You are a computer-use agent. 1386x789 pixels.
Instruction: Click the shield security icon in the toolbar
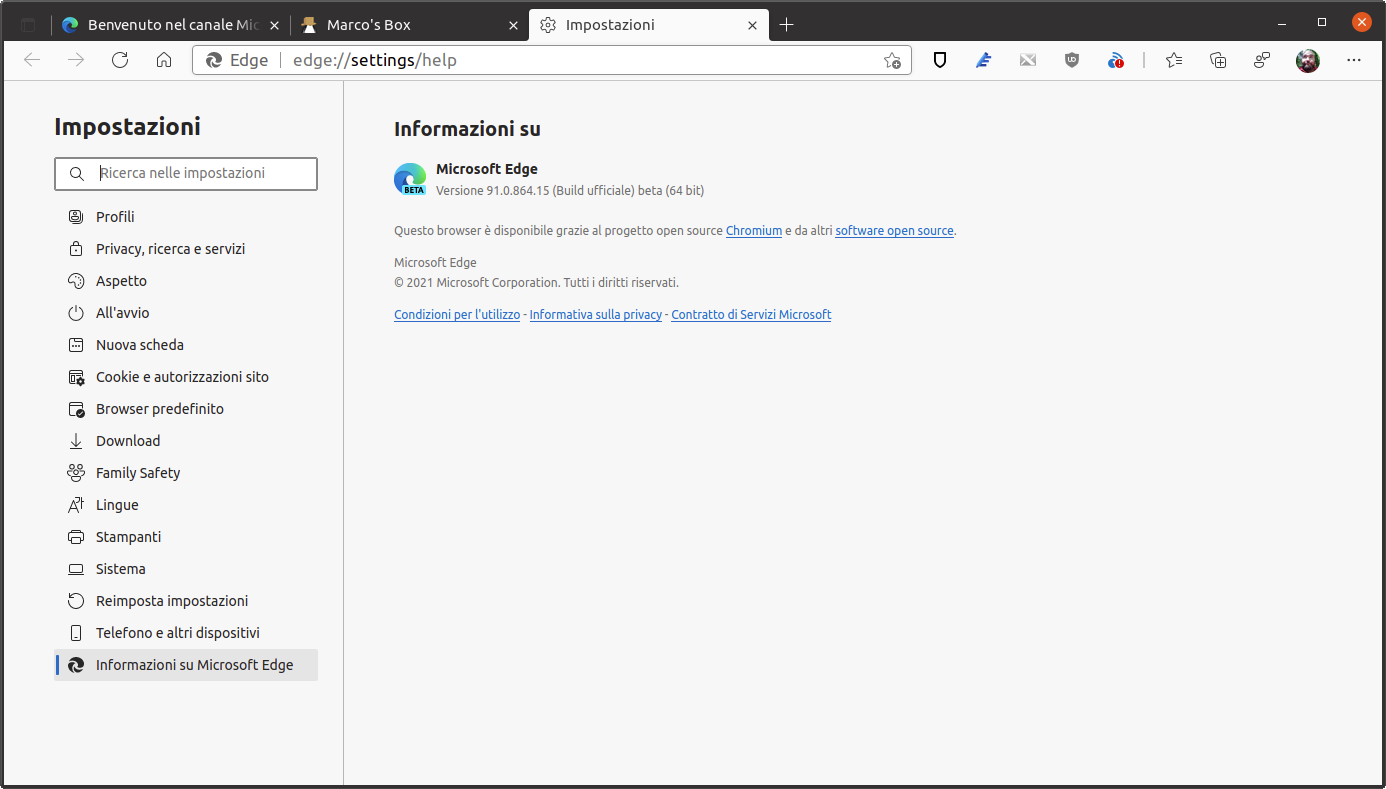click(939, 60)
